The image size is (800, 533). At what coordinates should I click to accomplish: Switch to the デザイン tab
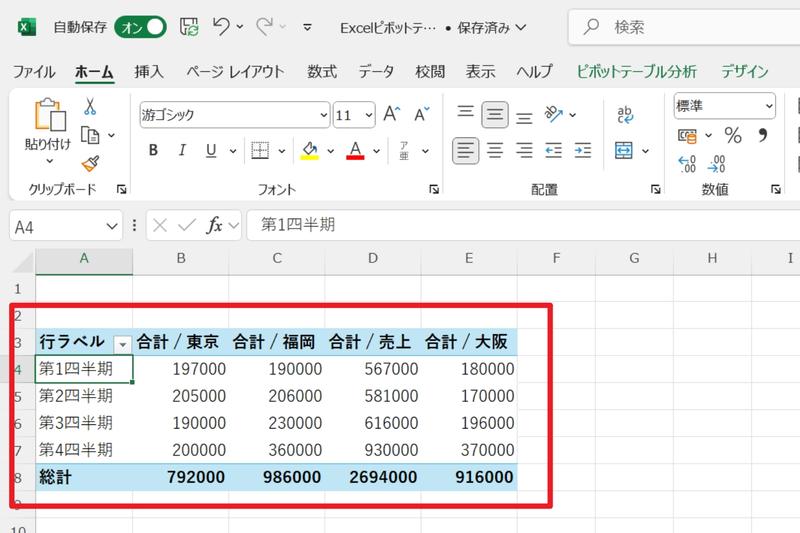[744, 71]
